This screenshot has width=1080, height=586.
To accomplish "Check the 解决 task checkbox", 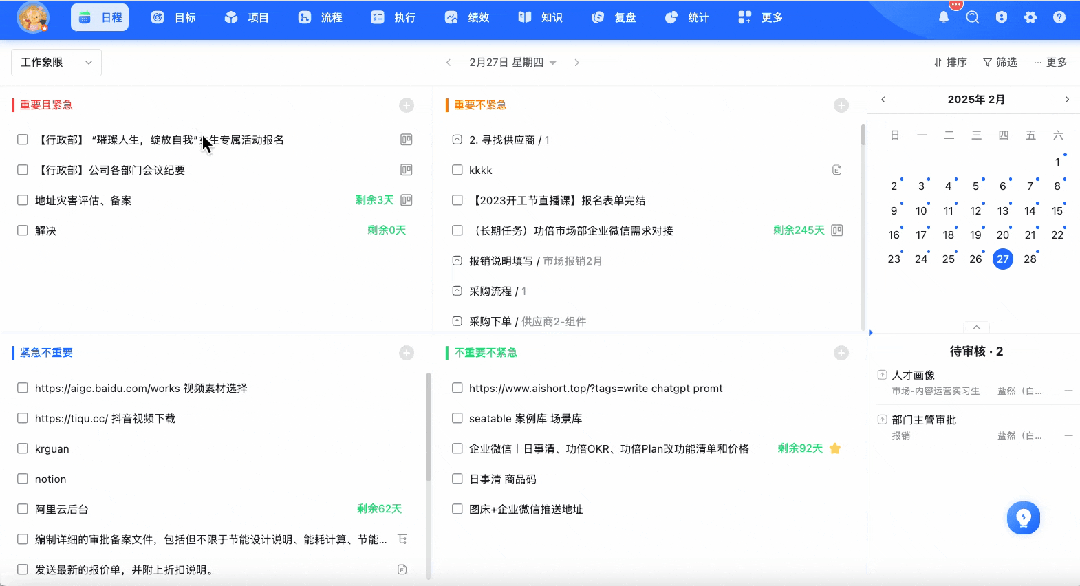I will pyautogui.click(x=23, y=231).
